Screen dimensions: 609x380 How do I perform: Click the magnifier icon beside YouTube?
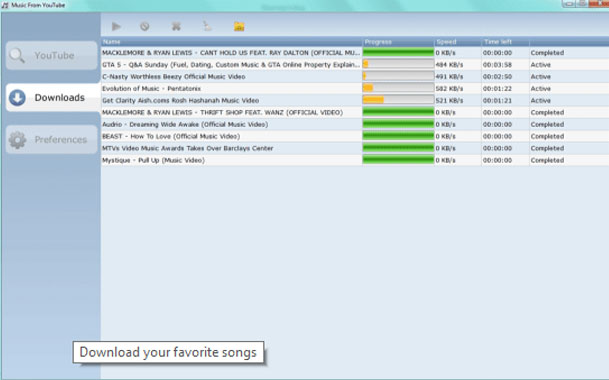(x=17, y=56)
